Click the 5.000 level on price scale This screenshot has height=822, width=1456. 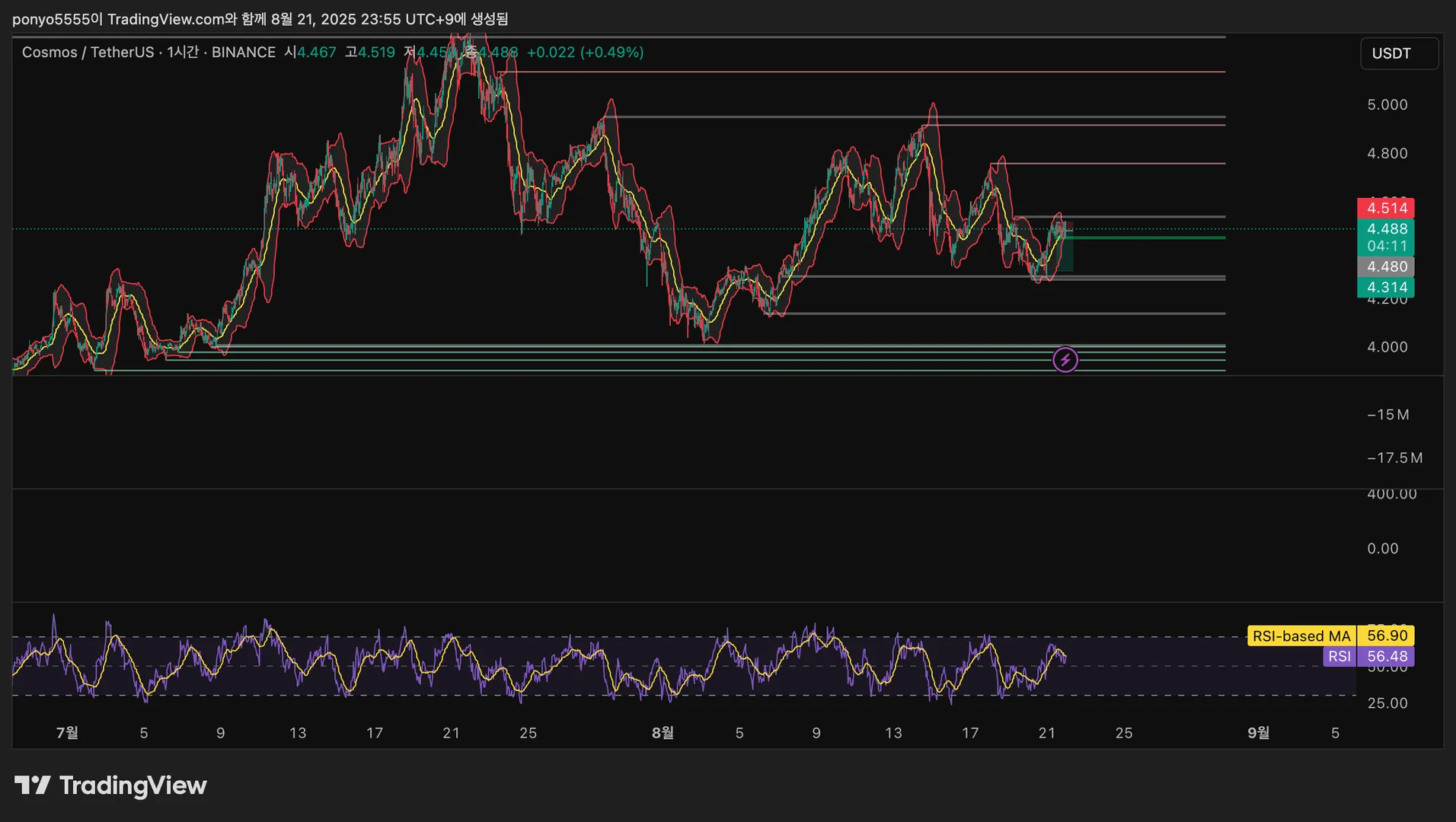pos(1387,105)
